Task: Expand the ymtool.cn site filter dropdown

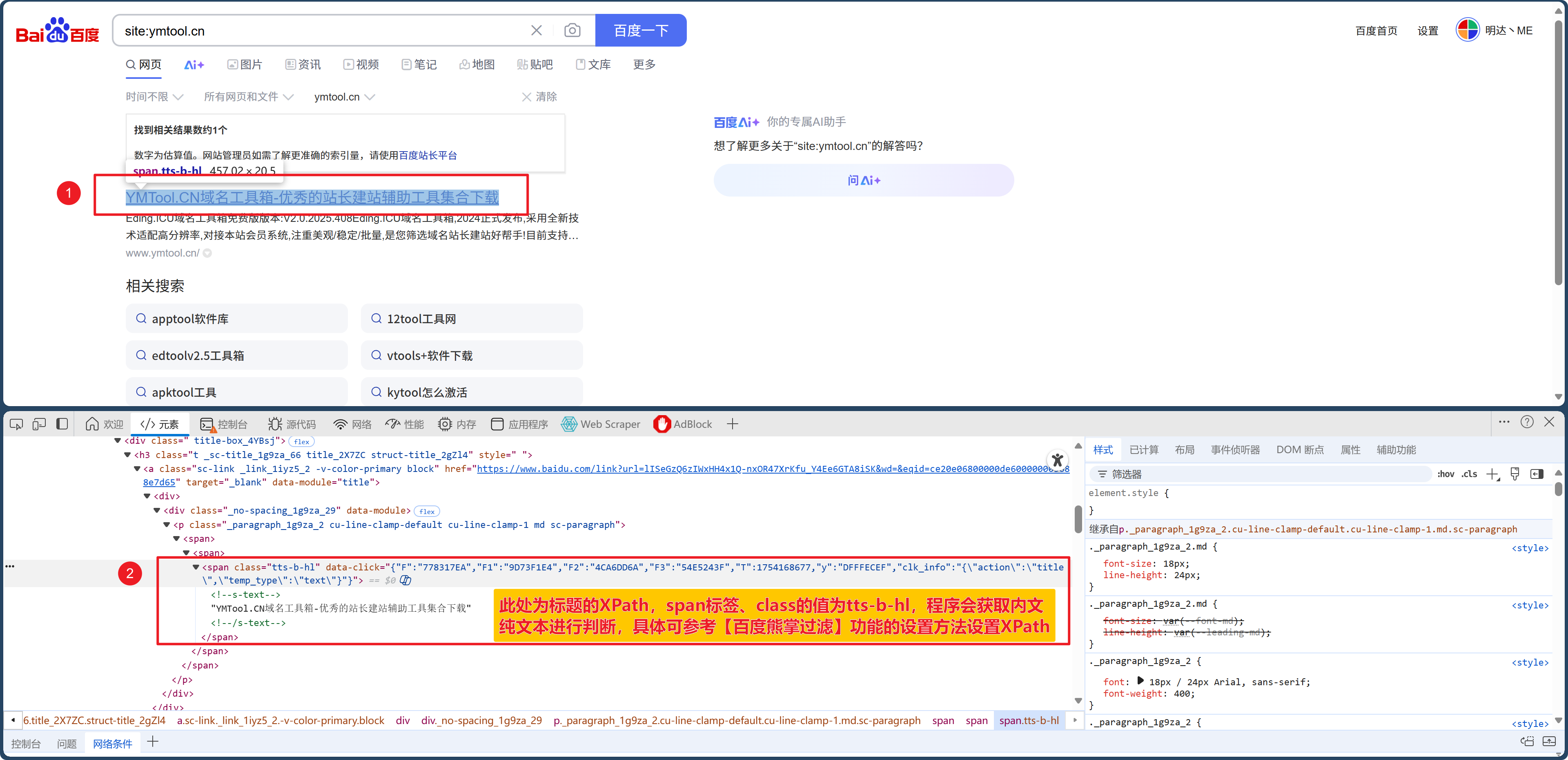Action: (345, 97)
